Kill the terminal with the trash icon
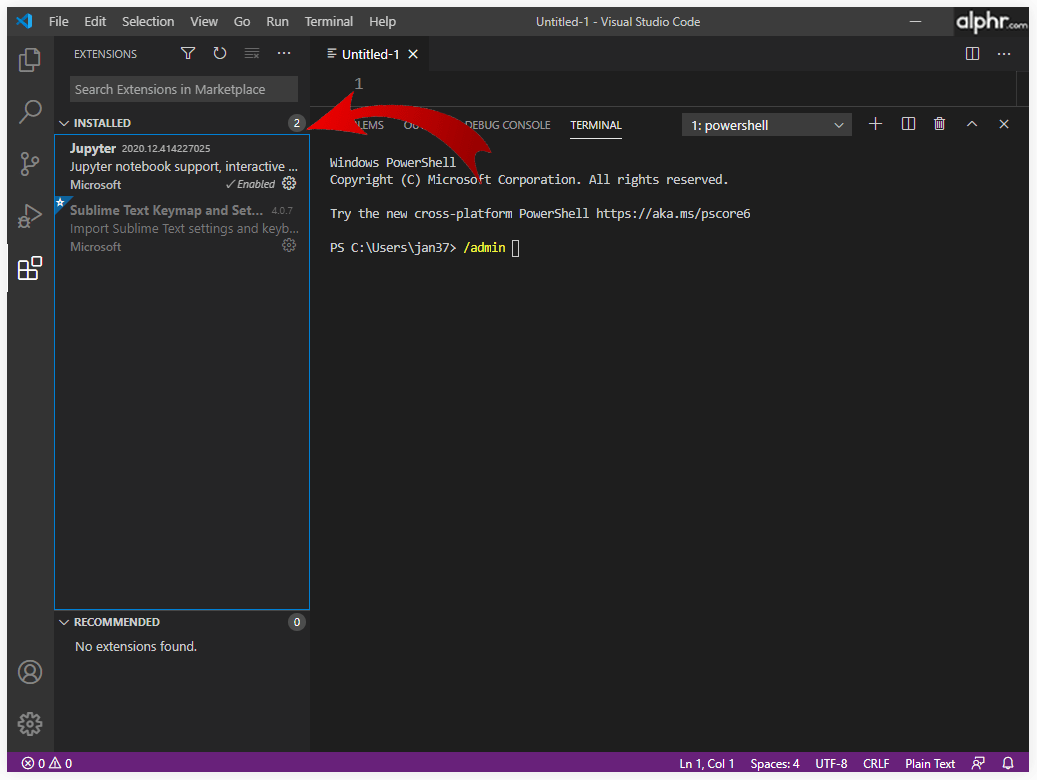 939,123
